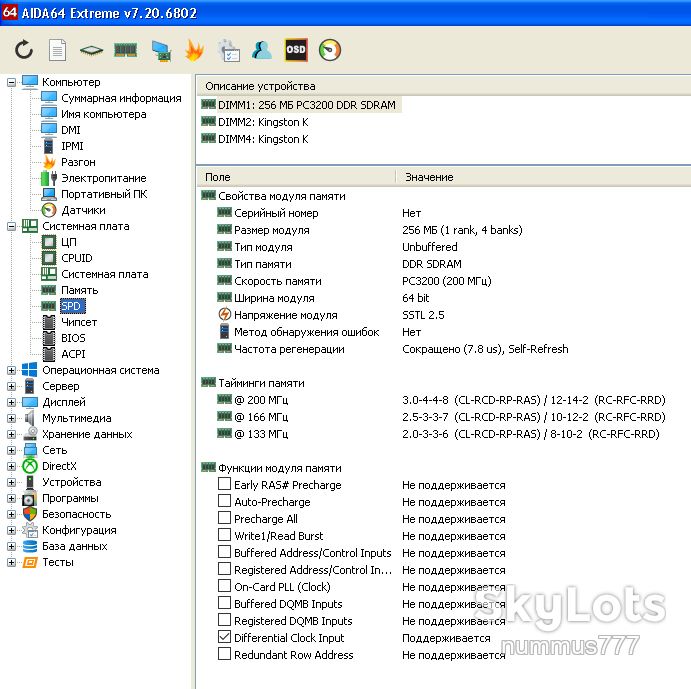Select the Напряжение модуля row
The width and height of the screenshot is (691, 689).
[x=443, y=315]
